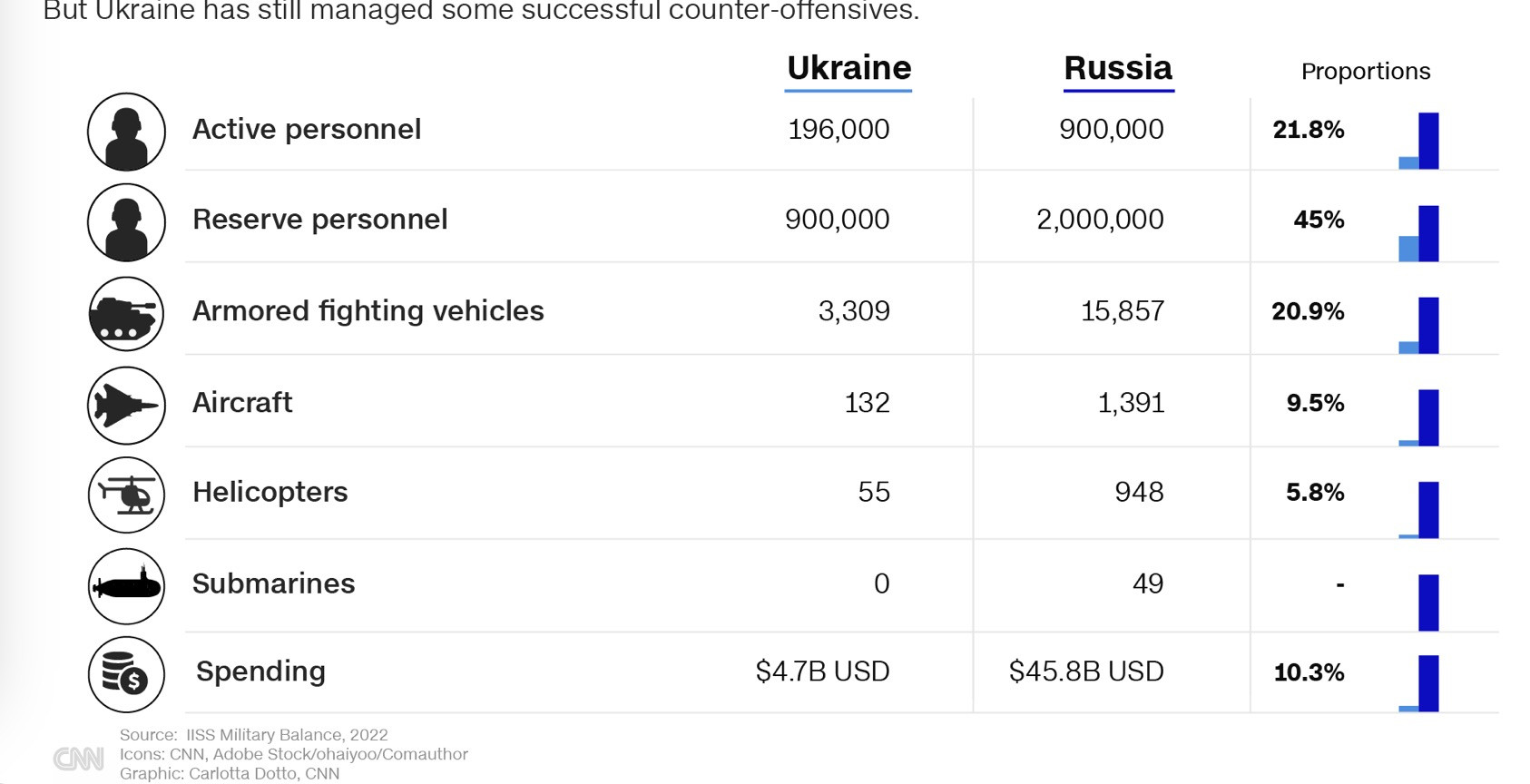Click the fighter jet Aircraft icon

click(126, 405)
